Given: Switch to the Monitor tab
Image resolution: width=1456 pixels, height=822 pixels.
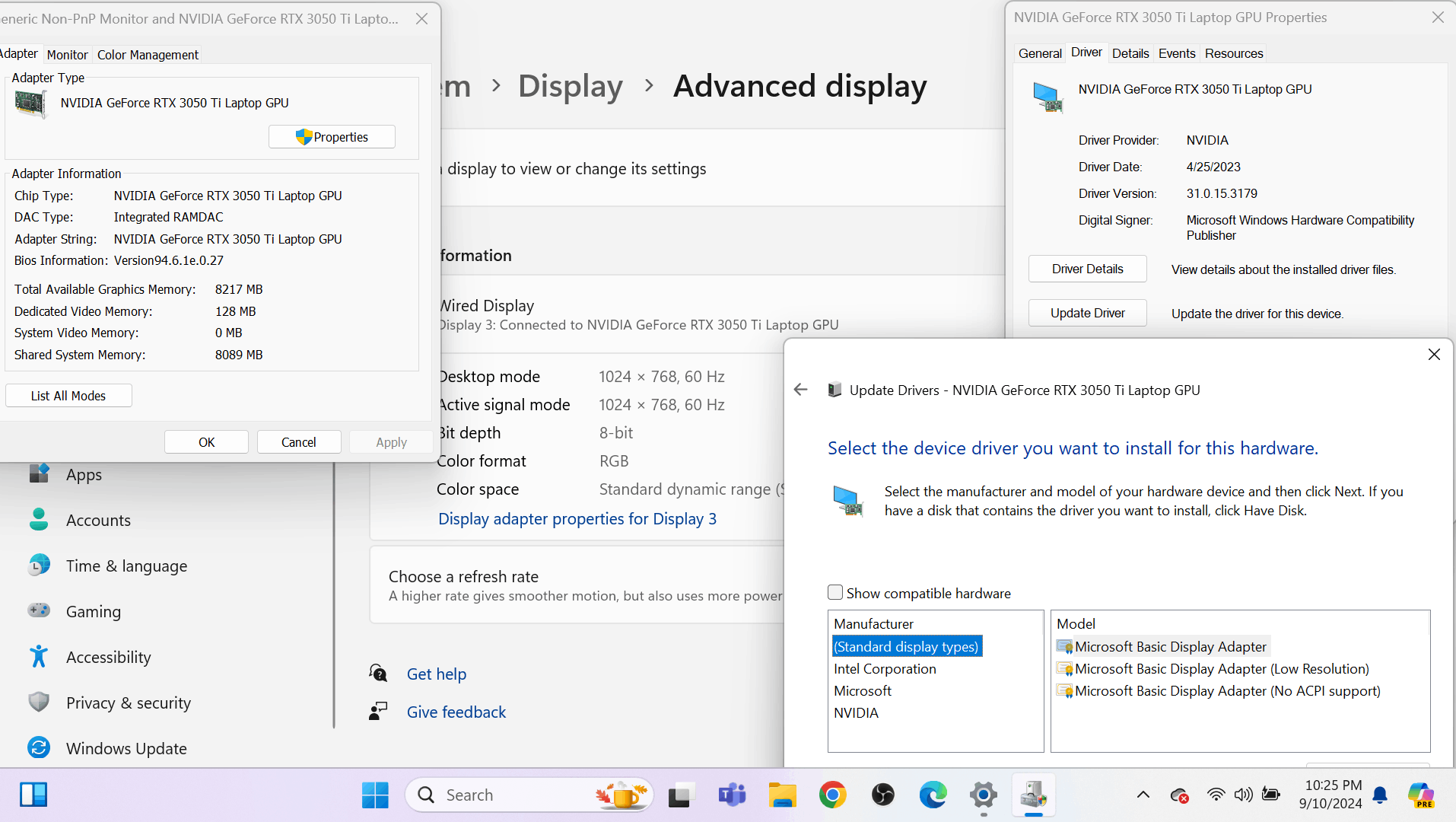Looking at the screenshot, I should [x=67, y=55].
